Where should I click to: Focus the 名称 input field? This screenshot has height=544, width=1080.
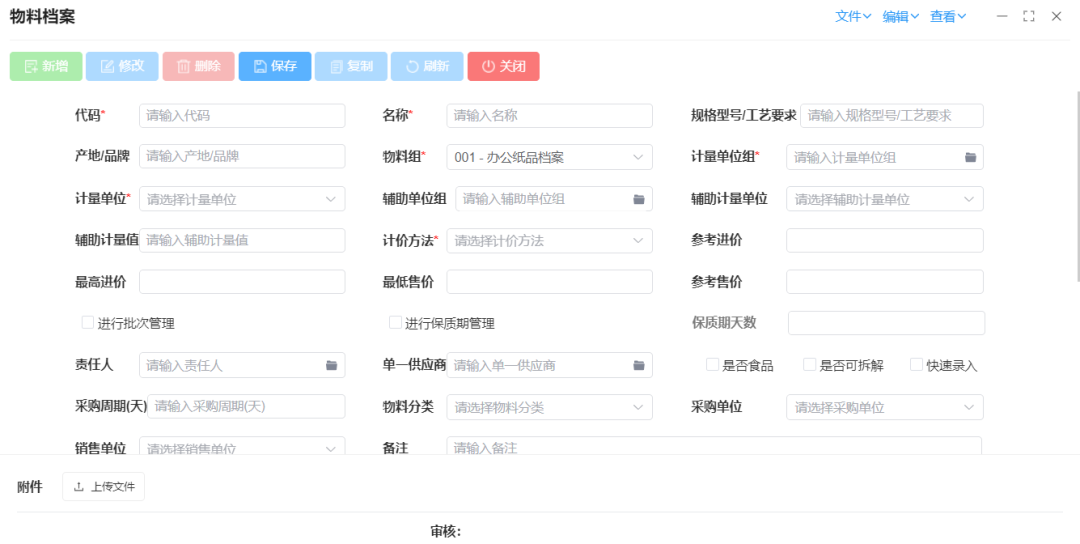pyautogui.click(x=550, y=116)
